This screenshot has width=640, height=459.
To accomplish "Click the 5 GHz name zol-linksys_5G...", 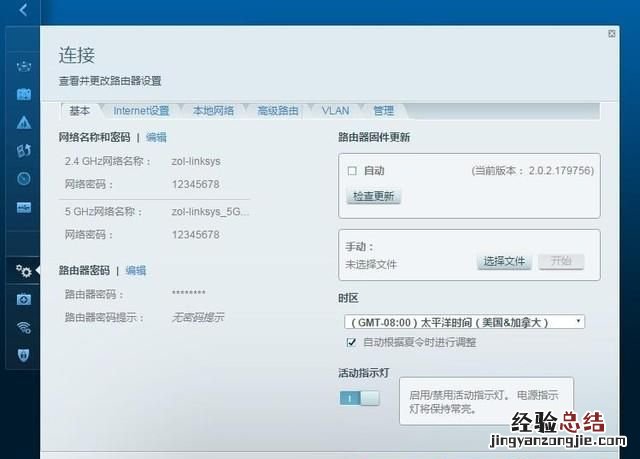I will point(210,212).
